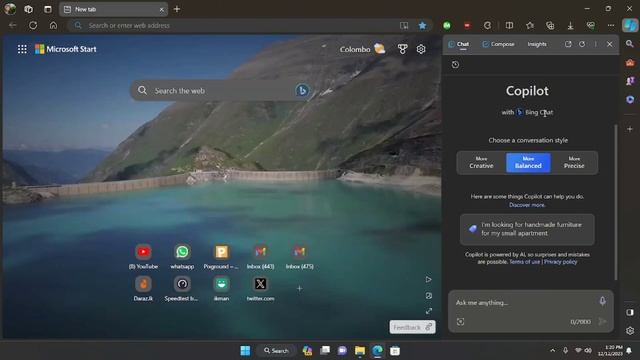Open the tab actions menu

(x=48, y=9)
